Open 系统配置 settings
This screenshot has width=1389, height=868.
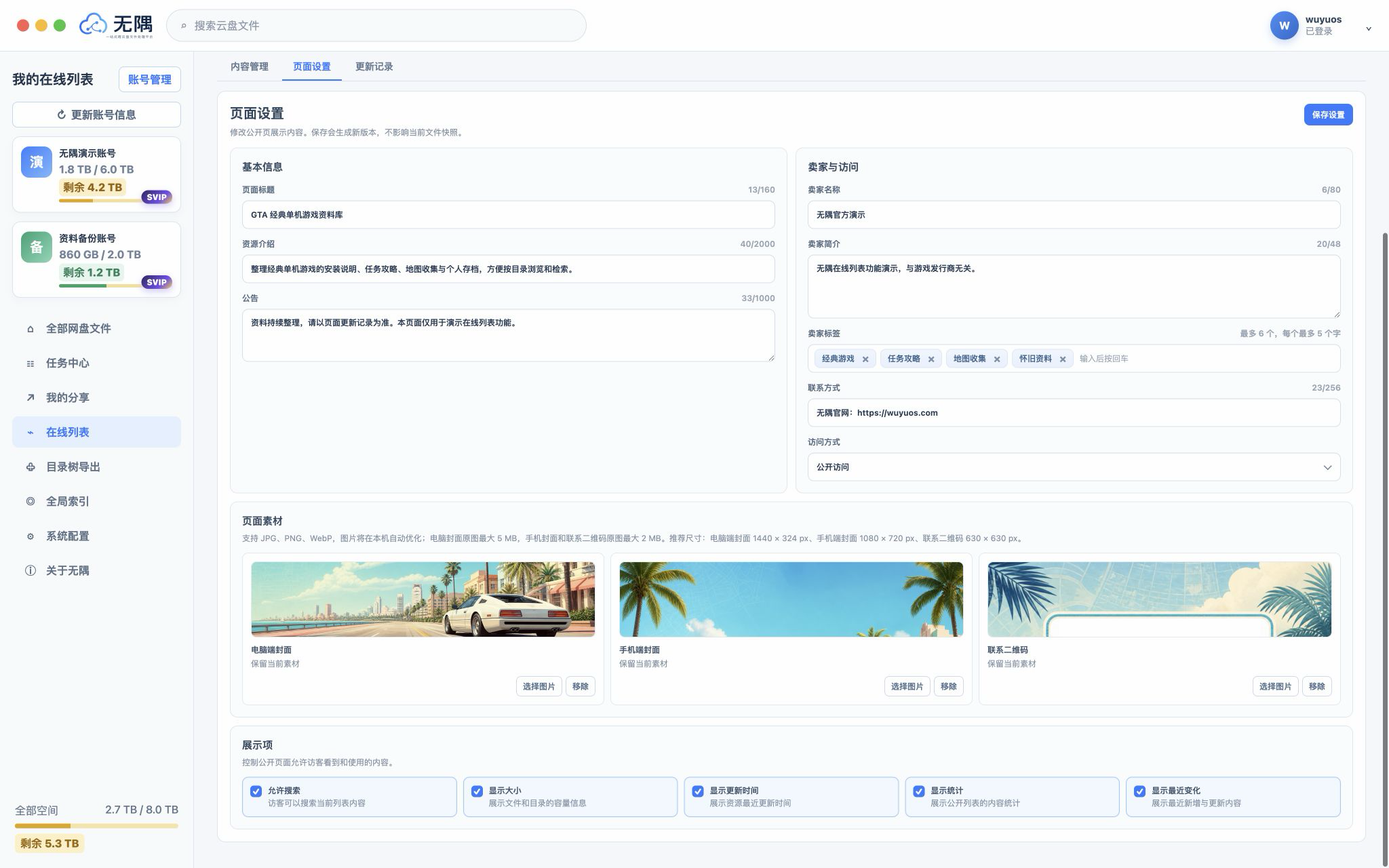click(96, 536)
